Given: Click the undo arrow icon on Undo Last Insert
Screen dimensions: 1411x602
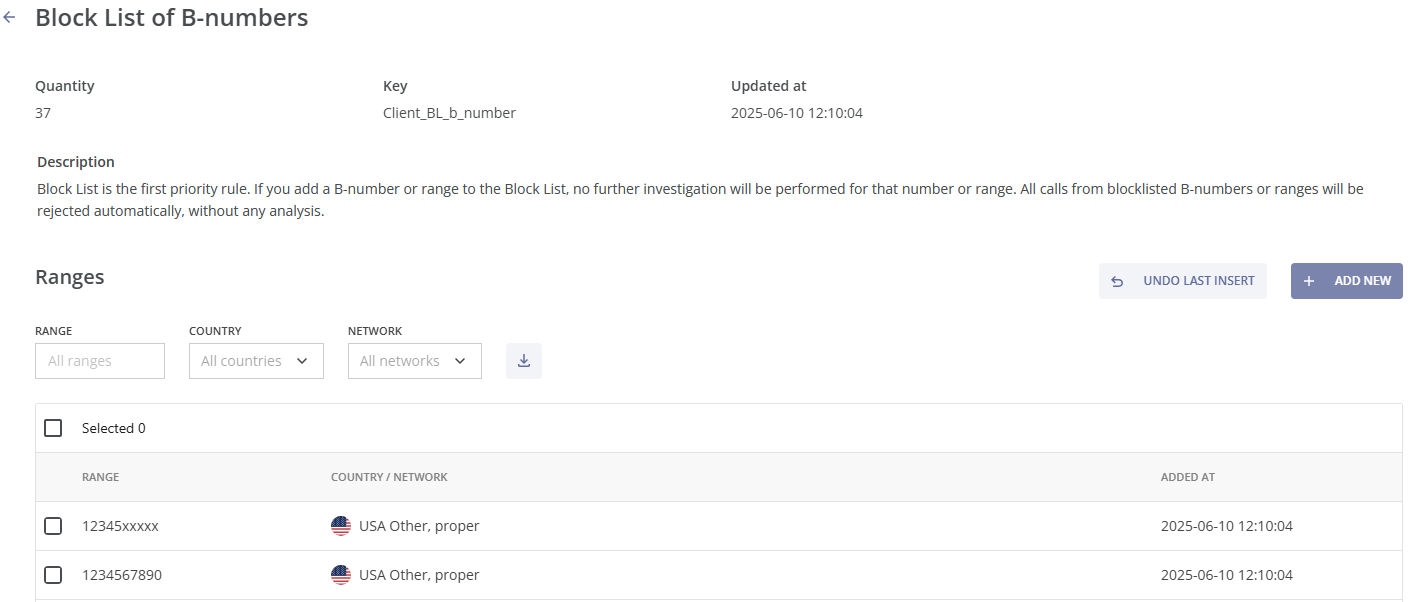Looking at the screenshot, I should 1117,281.
